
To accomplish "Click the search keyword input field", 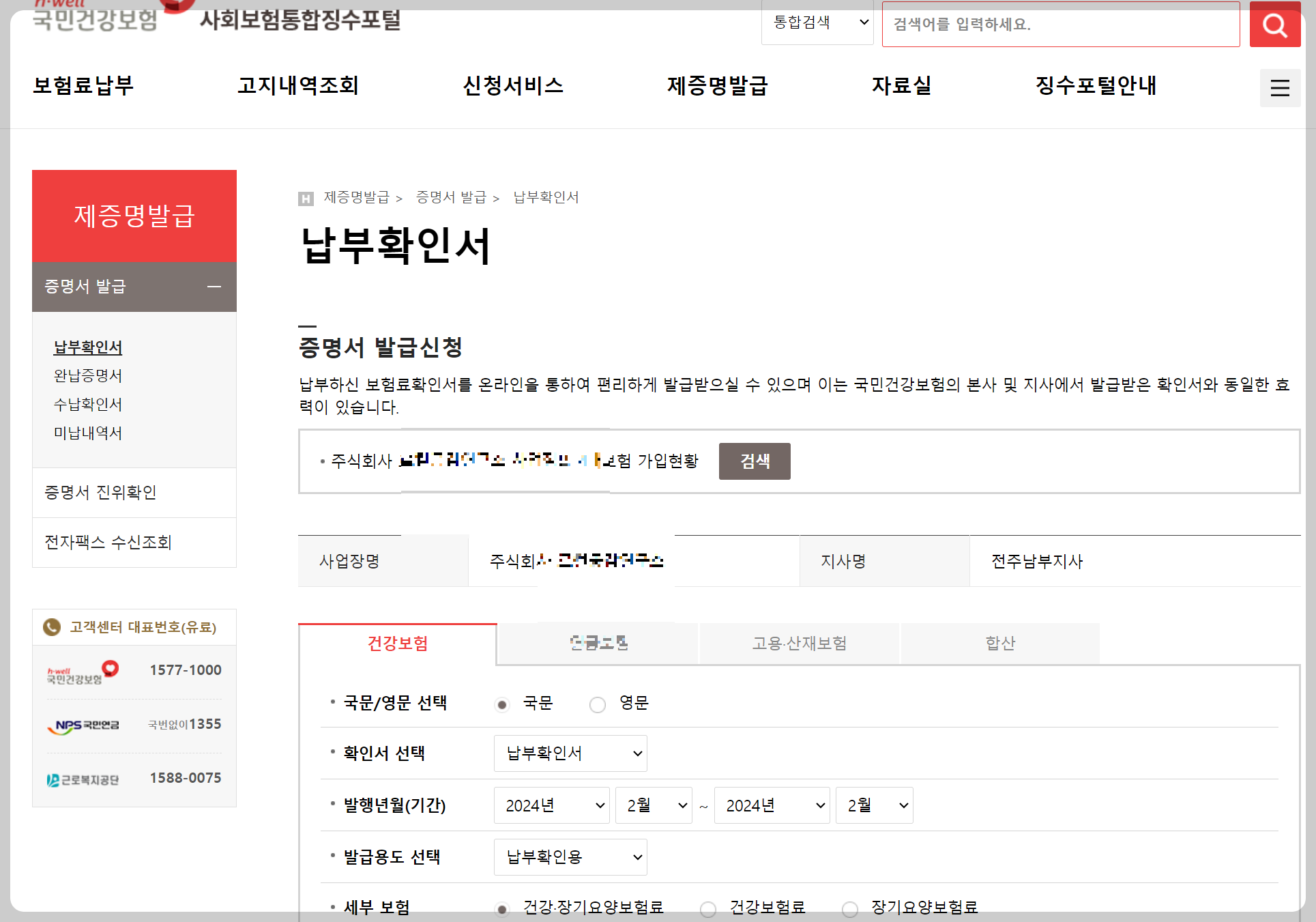I will (1060, 25).
